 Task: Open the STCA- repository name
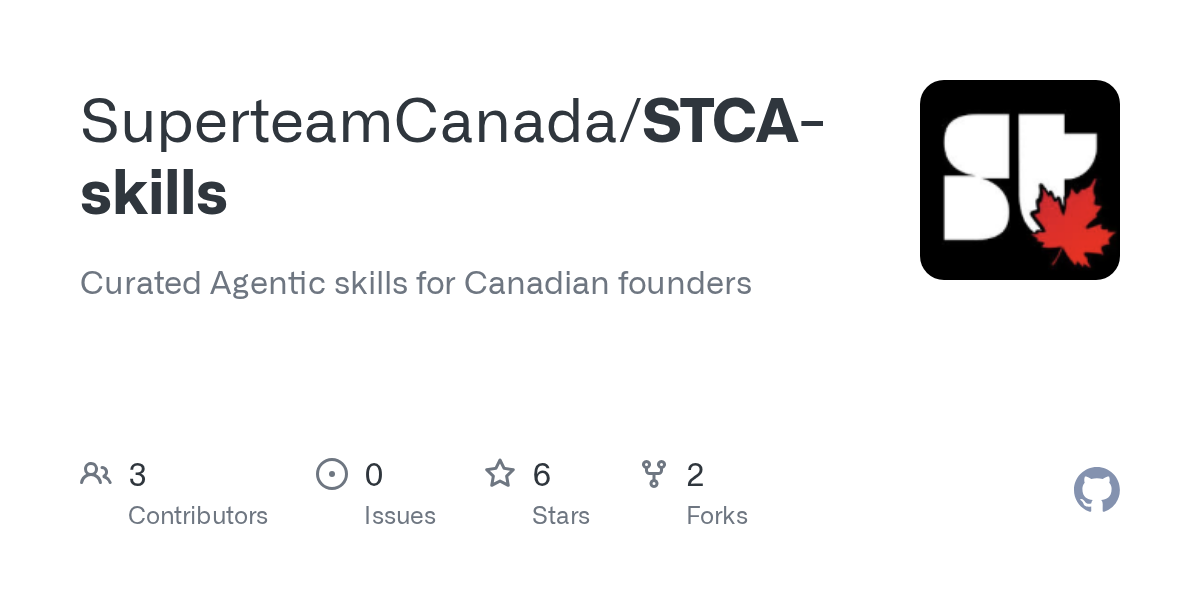tap(734, 120)
